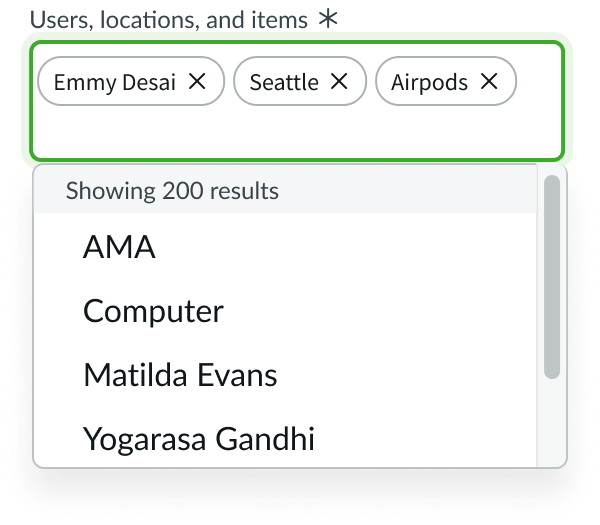The image size is (600, 525).
Task: Click the Users, locations, and items label
Action: (168, 19)
